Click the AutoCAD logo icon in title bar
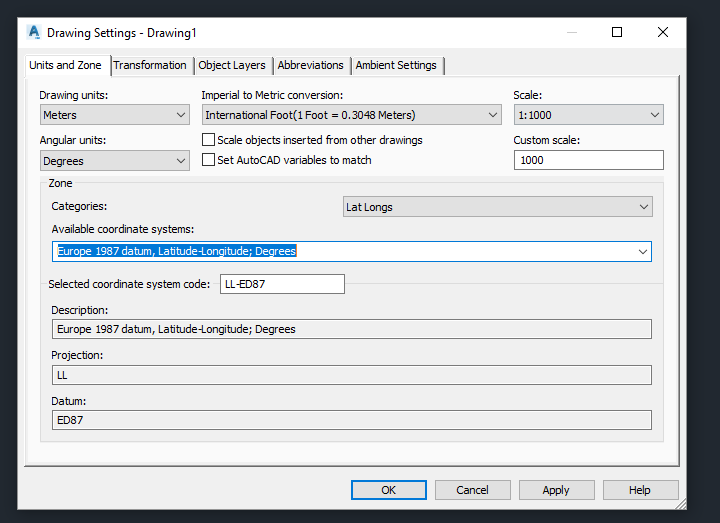720x523 pixels. (x=34, y=32)
